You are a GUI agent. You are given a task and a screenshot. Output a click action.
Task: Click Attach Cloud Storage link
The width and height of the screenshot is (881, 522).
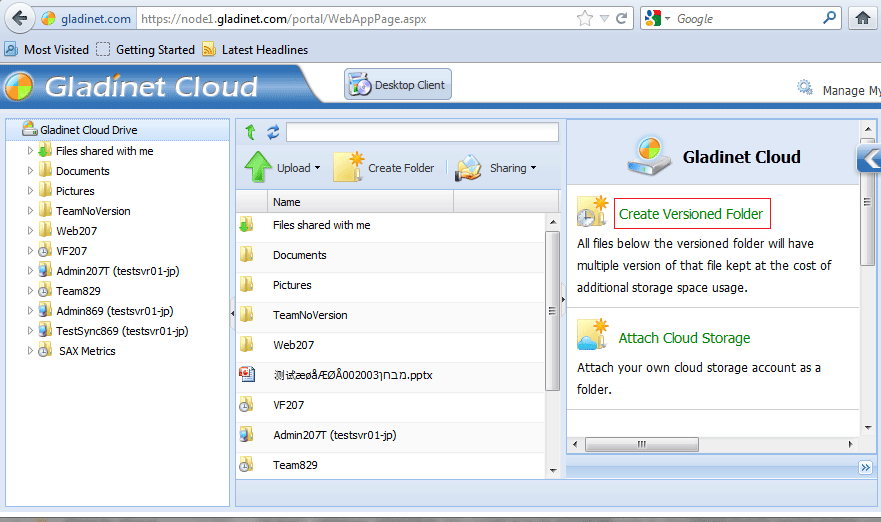684,338
